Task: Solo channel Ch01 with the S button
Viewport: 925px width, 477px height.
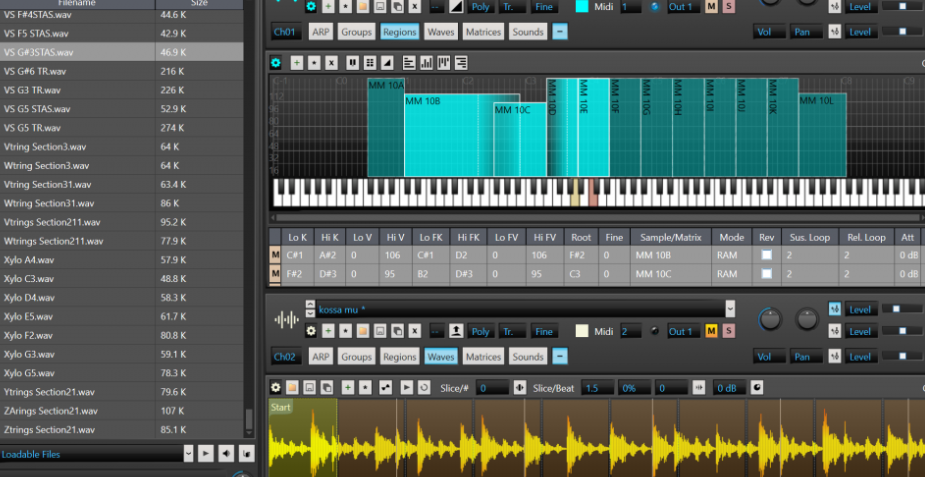Action: point(728,7)
